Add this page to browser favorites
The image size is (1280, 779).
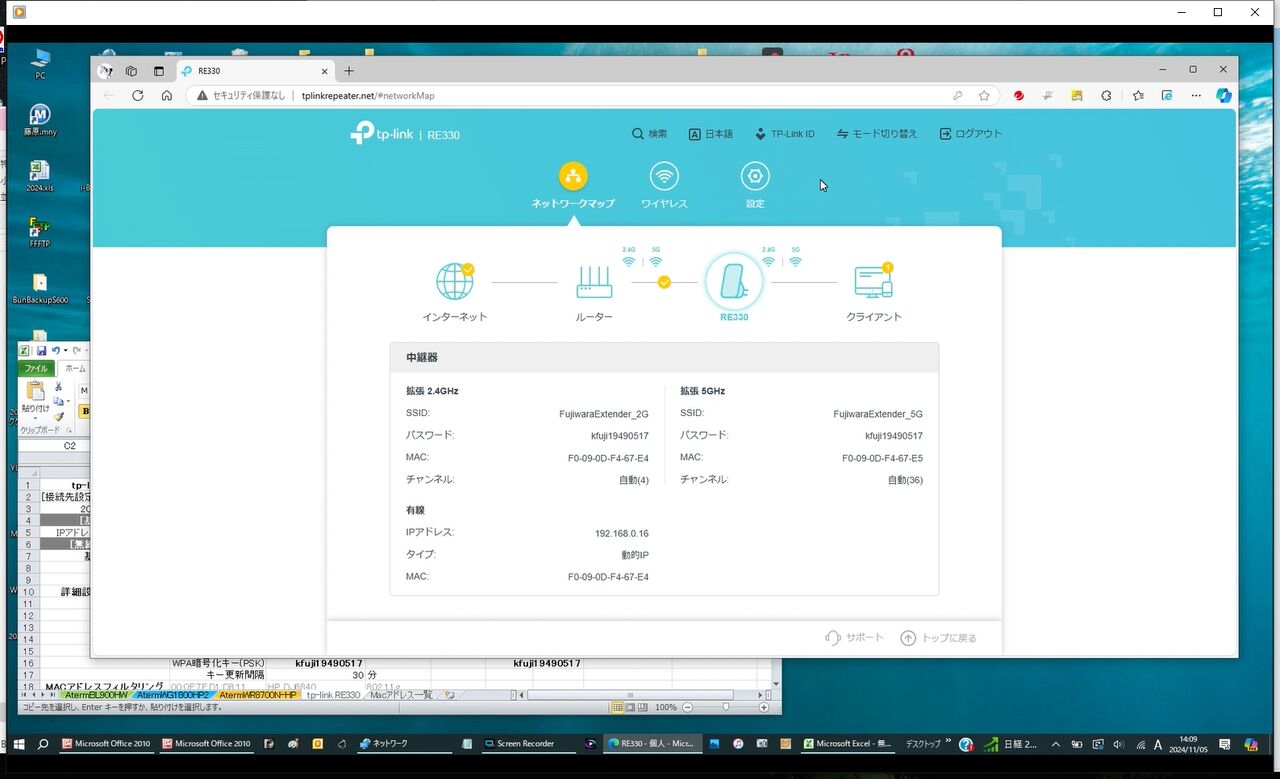(984, 96)
